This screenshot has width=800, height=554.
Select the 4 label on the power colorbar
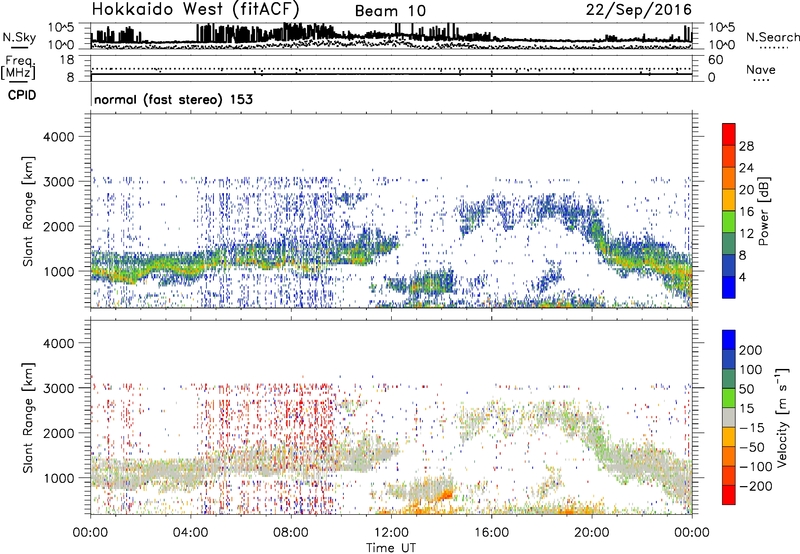(x=743, y=277)
